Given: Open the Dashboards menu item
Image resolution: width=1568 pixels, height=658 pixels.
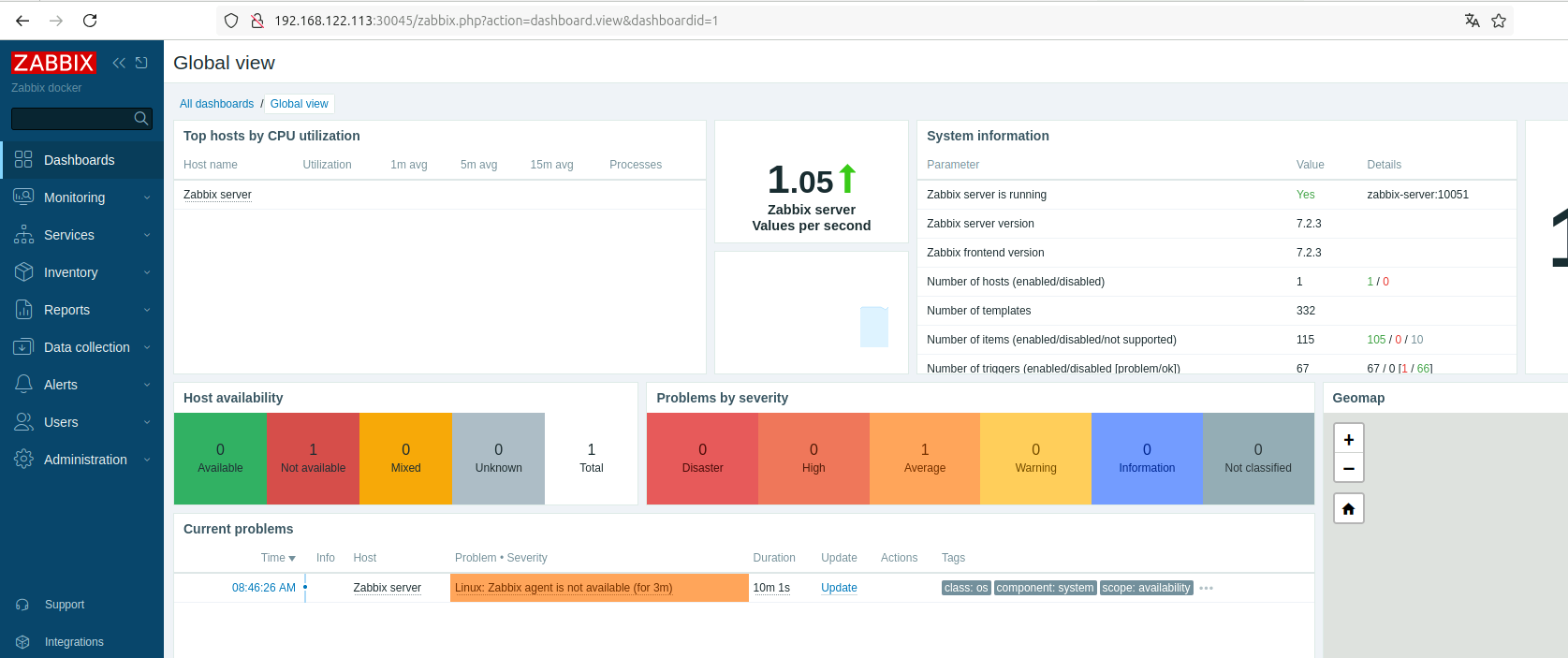Looking at the screenshot, I should click(80, 160).
